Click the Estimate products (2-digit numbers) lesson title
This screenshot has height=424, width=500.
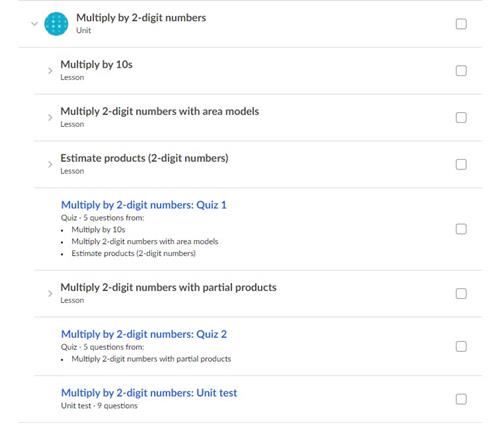pyautogui.click(x=144, y=158)
